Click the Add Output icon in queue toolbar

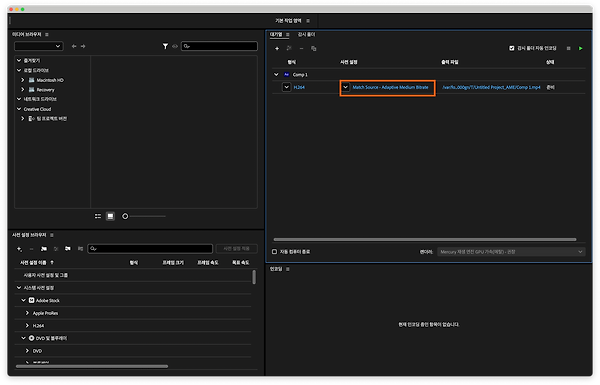(x=289, y=48)
